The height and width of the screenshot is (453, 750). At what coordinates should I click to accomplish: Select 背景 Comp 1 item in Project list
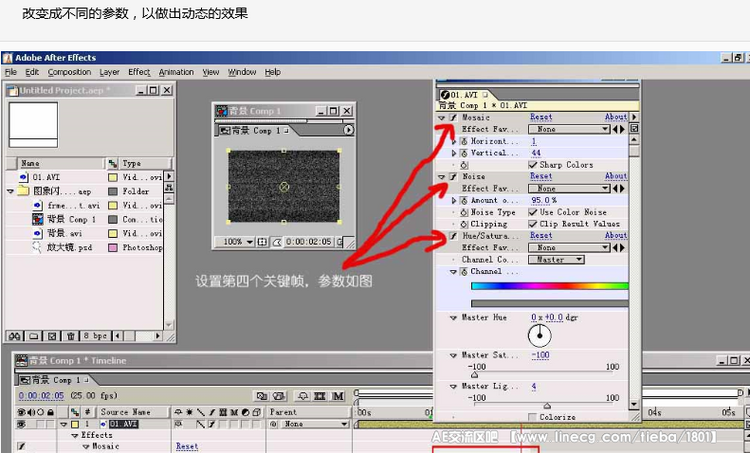point(71,219)
